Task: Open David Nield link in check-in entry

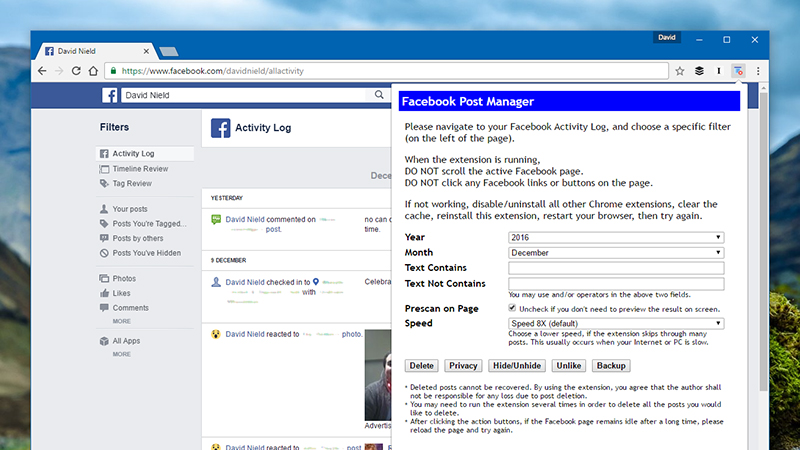Action: click(x=245, y=282)
